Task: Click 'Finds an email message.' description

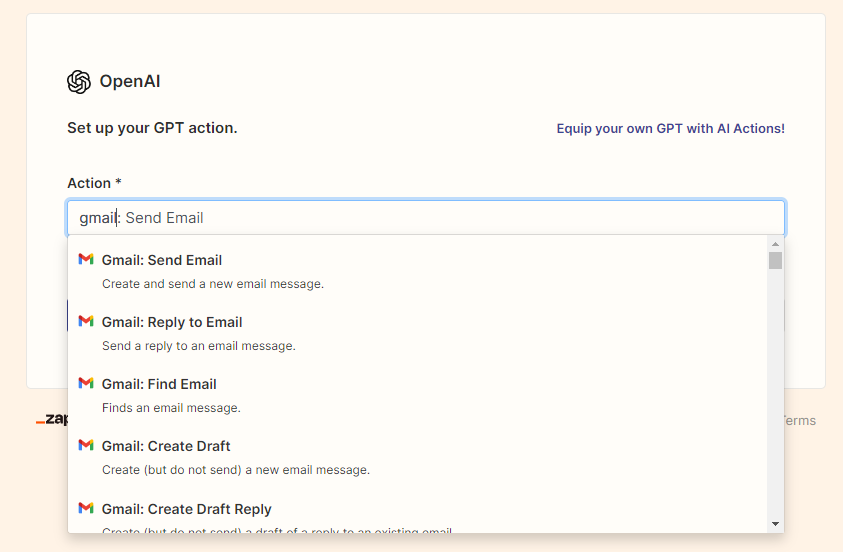Action: [x=172, y=408]
